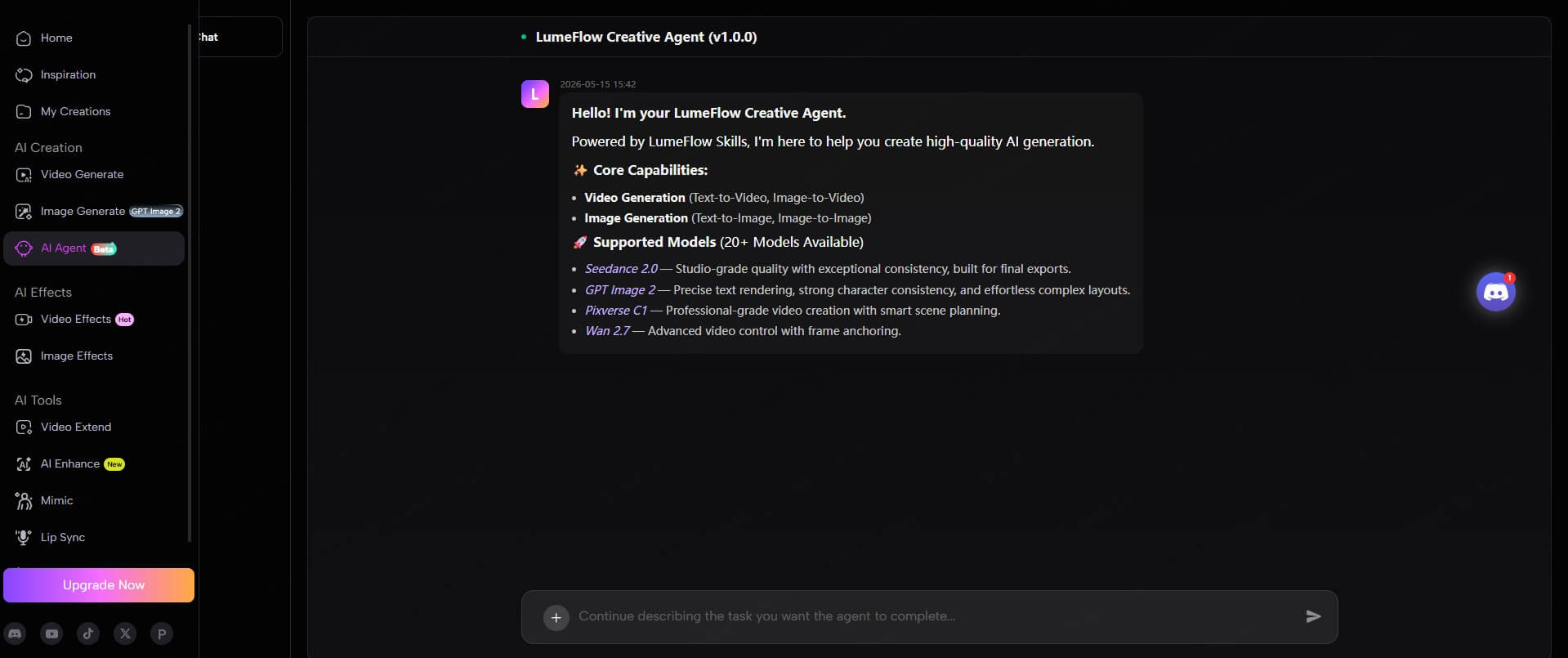Click the Image Effects icon
1568x658 pixels.
point(24,356)
